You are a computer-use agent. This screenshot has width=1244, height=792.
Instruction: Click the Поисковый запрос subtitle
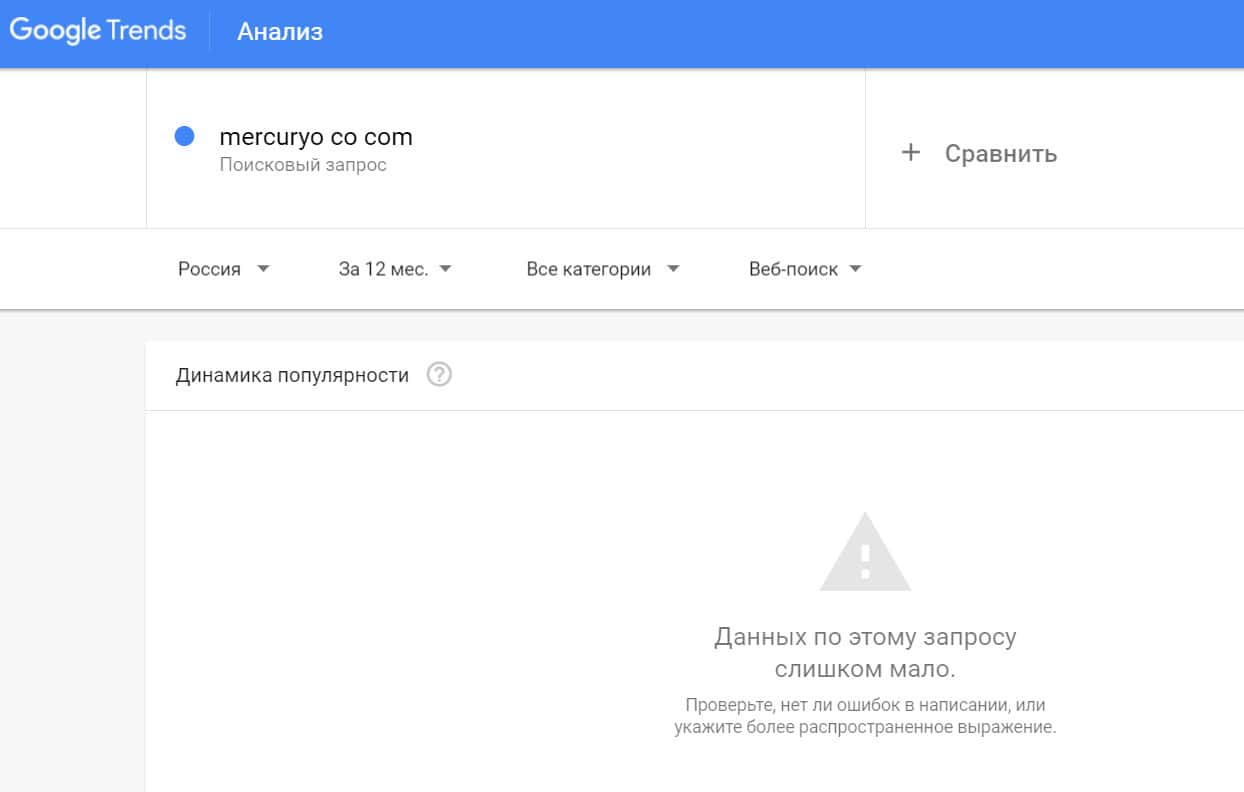(x=303, y=165)
